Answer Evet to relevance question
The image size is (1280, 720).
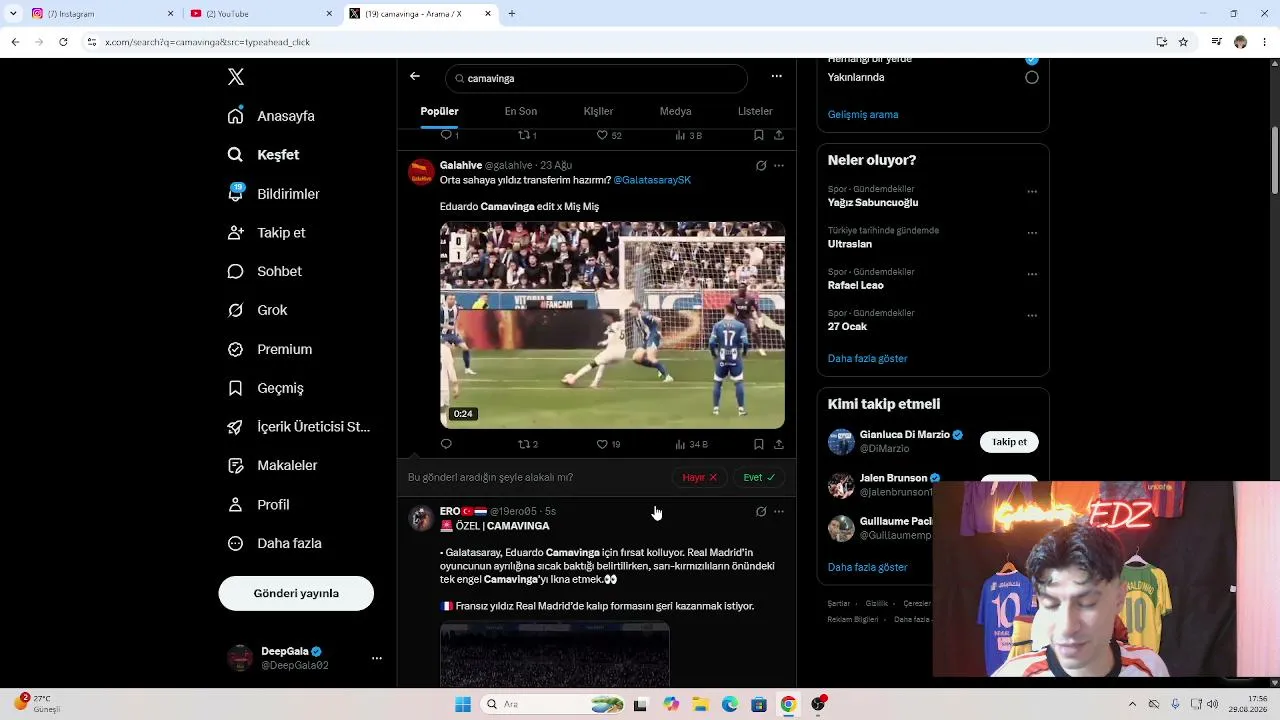759,478
